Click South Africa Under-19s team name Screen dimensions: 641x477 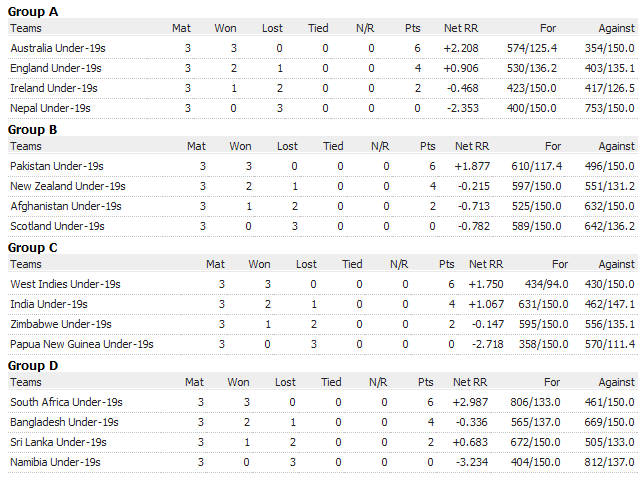point(65,402)
